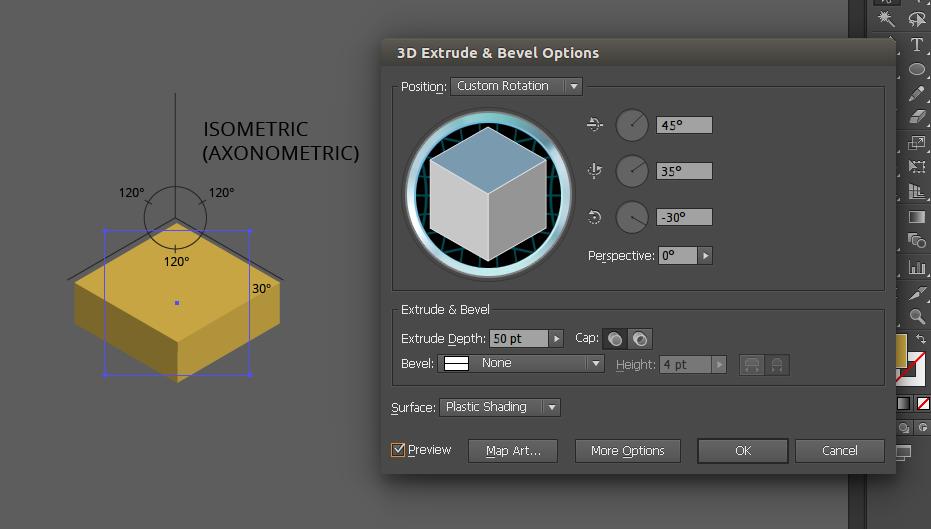
Task: Adjust the Z-axis rotation dial
Action: pos(632,217)
